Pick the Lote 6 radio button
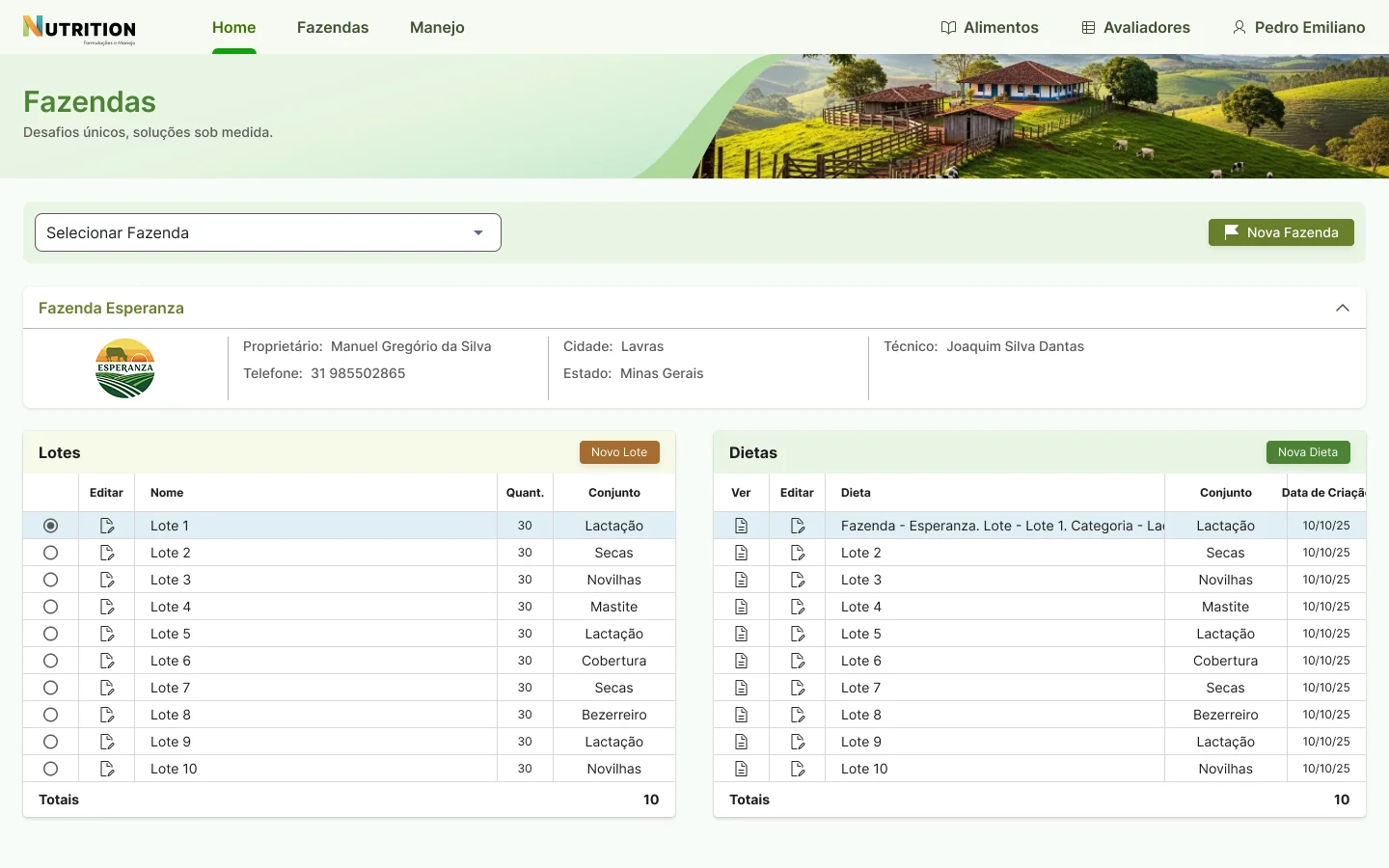 pyautogui.click(x=51, y=661)
